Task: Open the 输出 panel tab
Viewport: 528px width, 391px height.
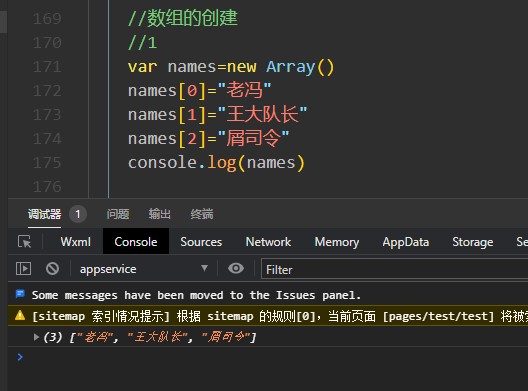Action: point(160,214)
